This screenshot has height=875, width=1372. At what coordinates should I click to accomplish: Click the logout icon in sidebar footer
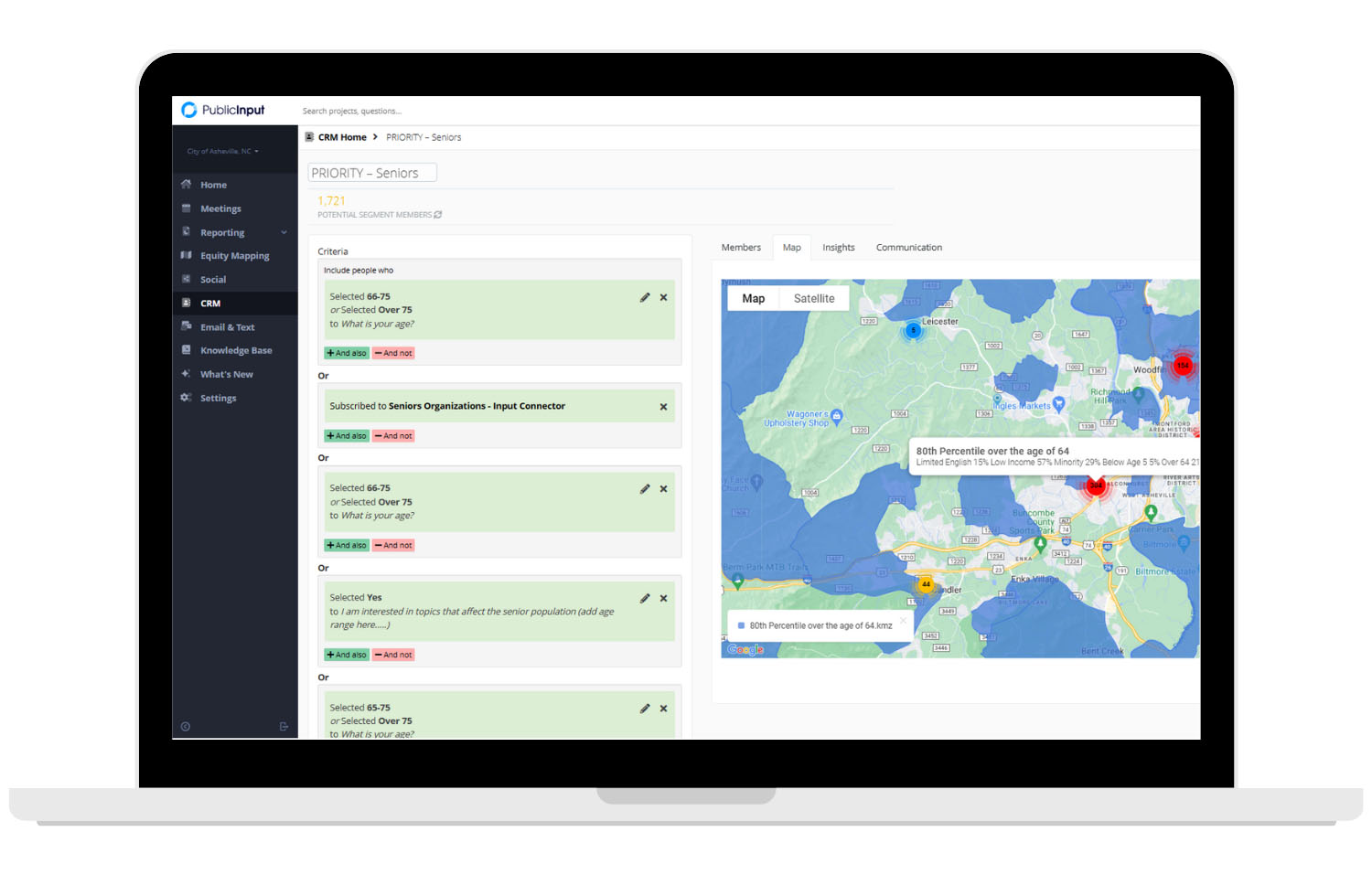coord(284,727)
